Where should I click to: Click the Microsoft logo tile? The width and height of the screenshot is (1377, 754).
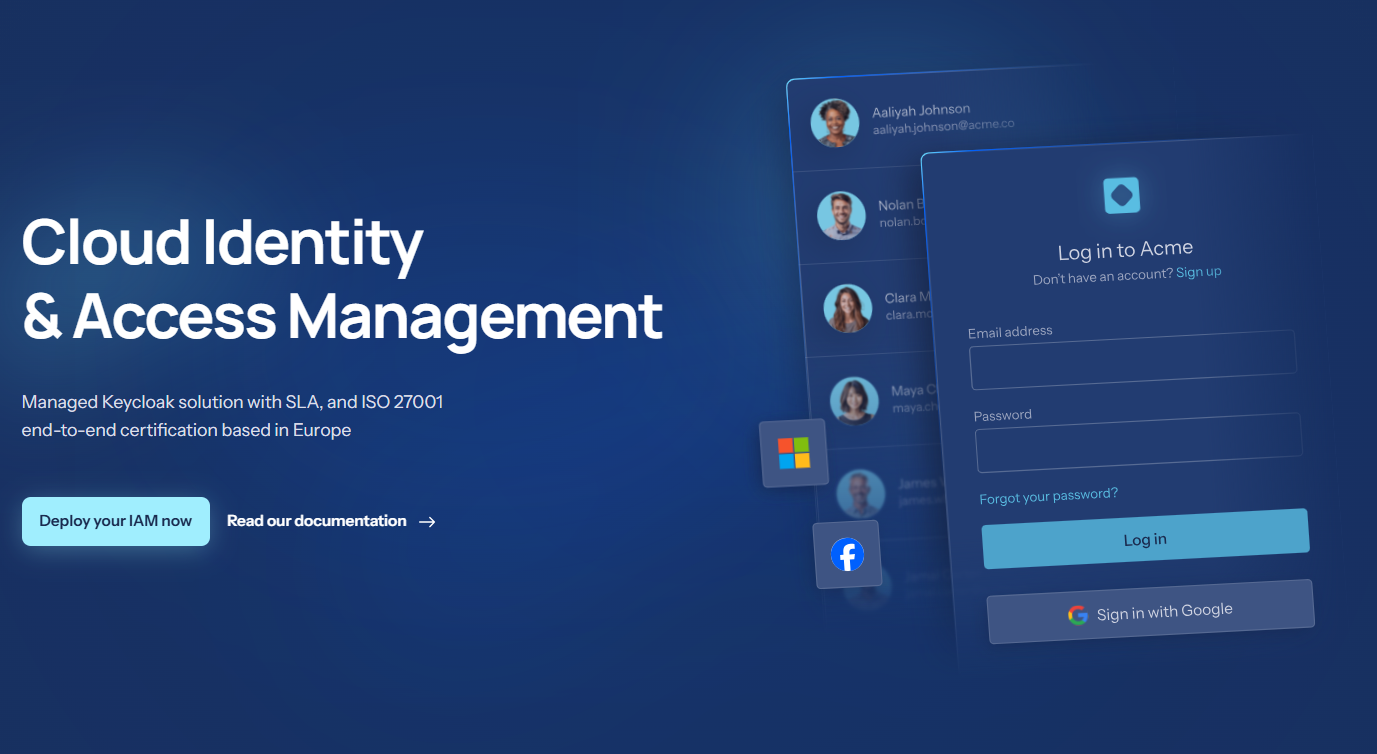coord(794,453)
